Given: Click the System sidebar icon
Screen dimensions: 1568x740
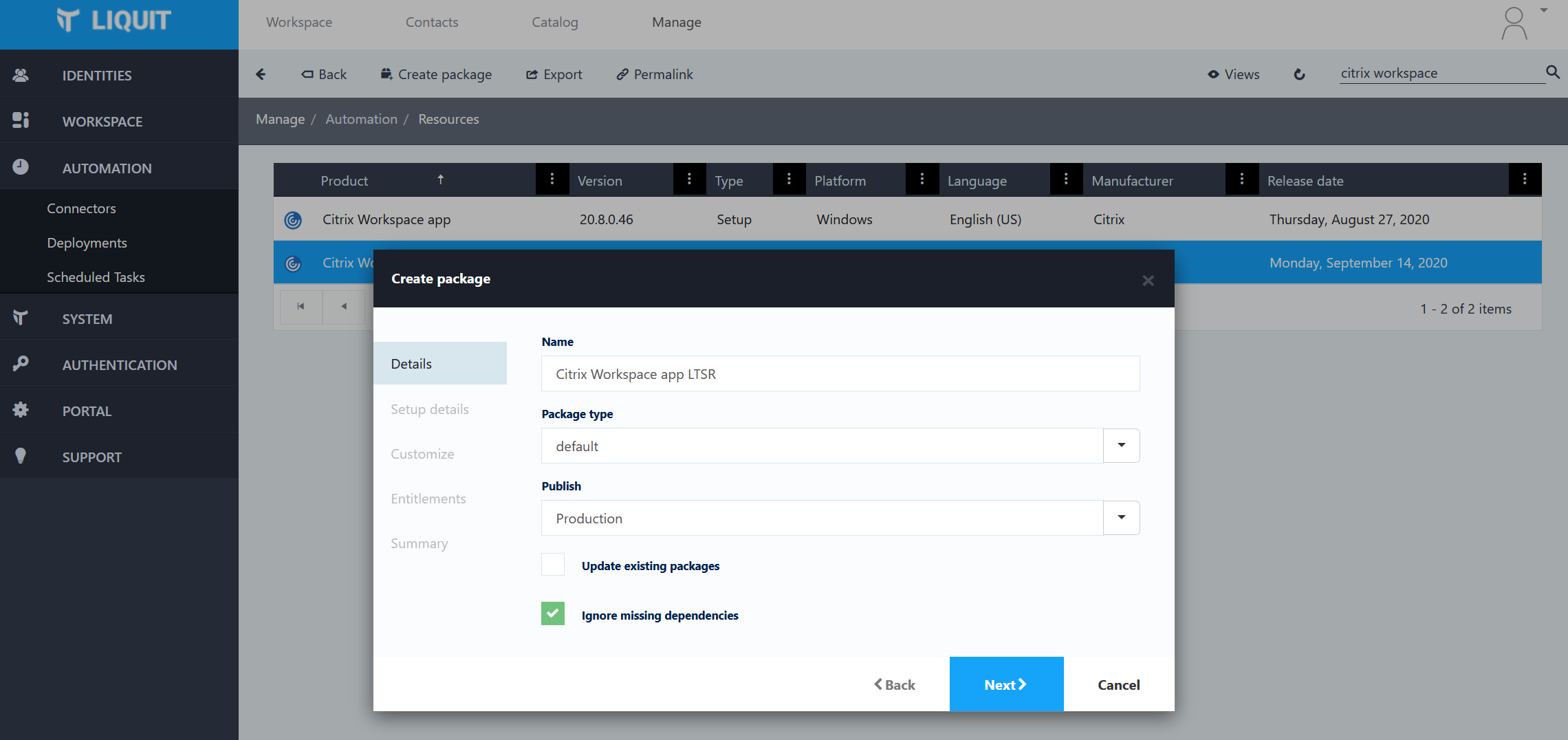Looking at the screenshot, I should [x=21, y=318].
